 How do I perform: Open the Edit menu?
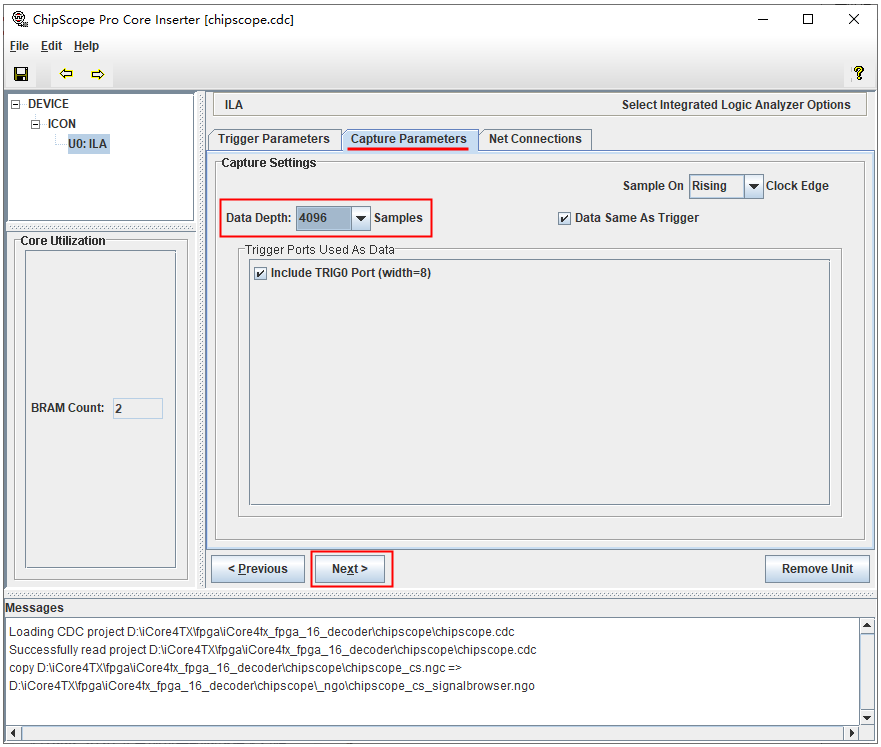pyautogui.click(x=51, y=46)
